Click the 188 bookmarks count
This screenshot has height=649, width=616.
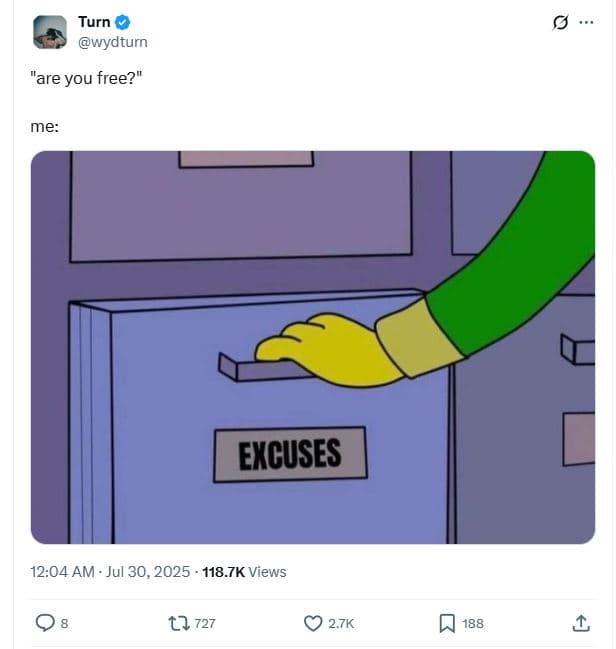[473, 623]
